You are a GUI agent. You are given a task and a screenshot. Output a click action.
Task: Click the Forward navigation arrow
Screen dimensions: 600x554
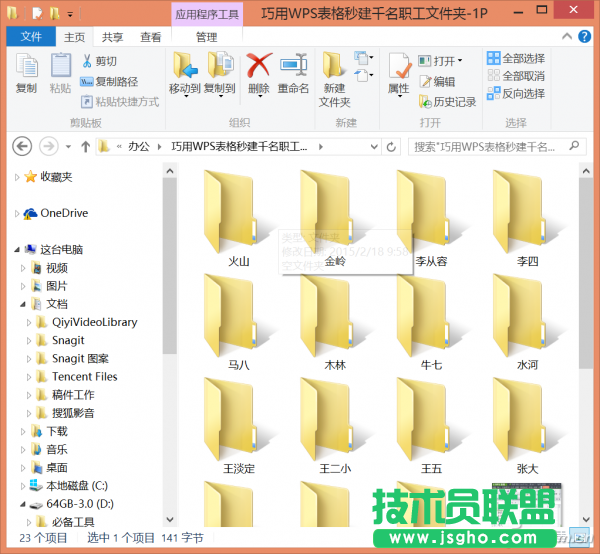tap(49, 146)
